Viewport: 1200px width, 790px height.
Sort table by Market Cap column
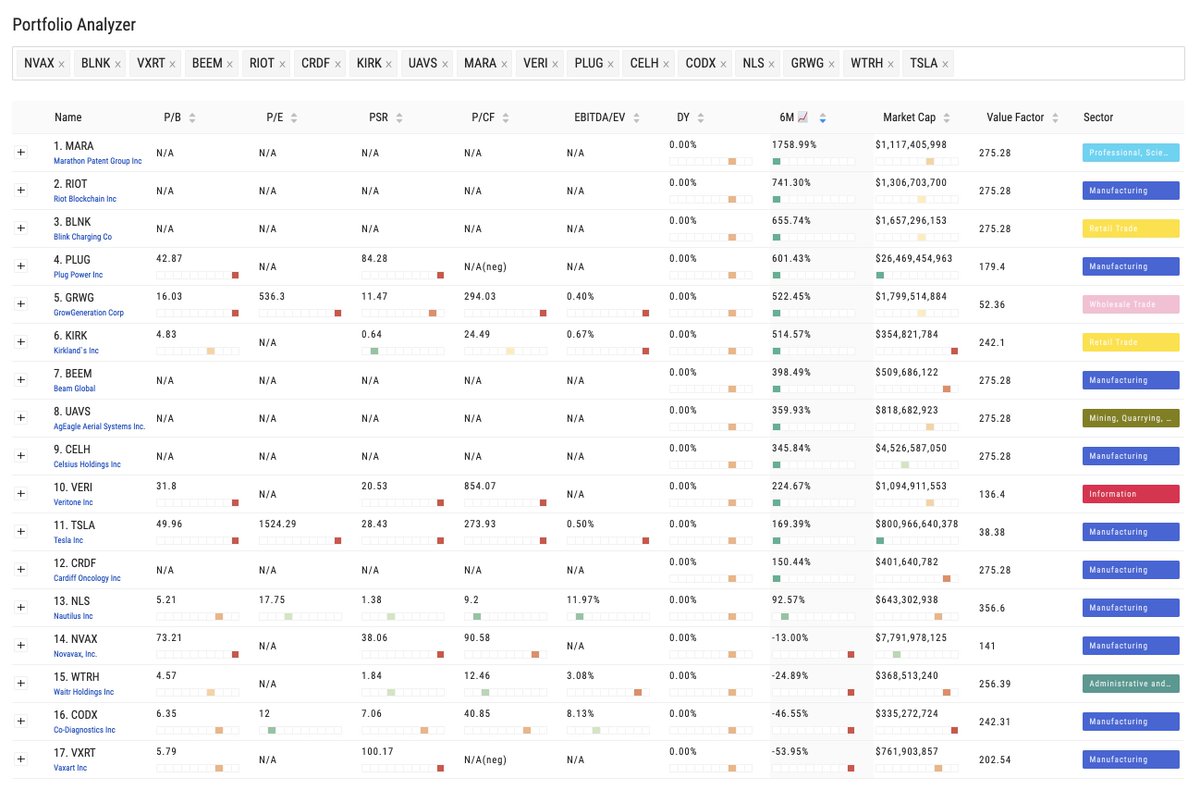point(946,118)
